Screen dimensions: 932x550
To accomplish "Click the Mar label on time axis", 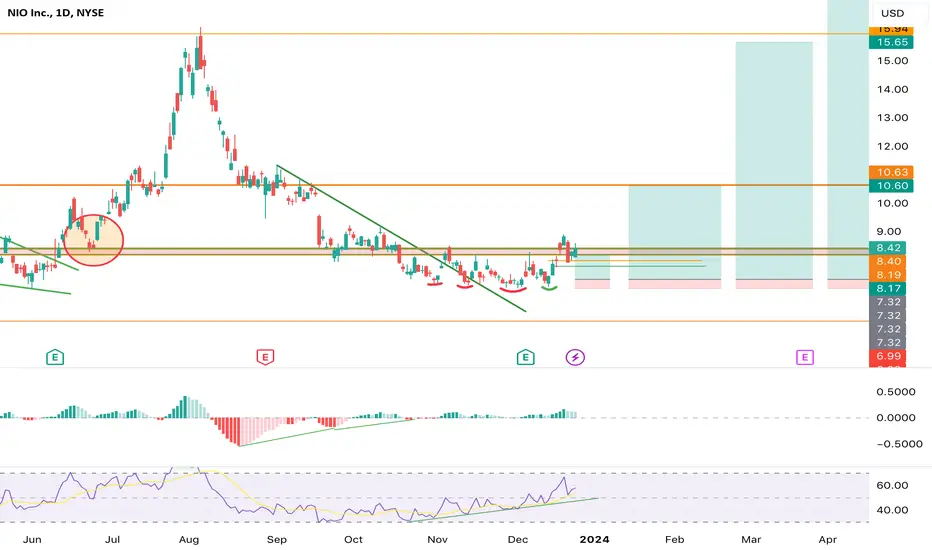I will (x=751, y=540).
